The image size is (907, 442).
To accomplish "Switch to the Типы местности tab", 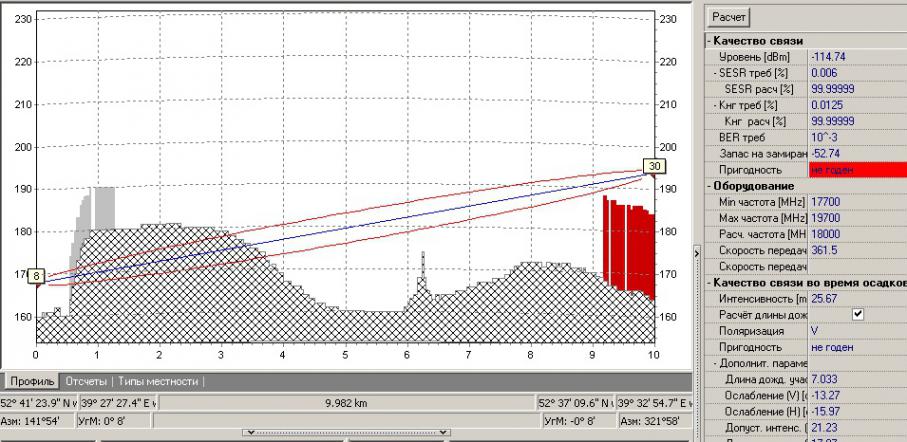I will tap(160, 381).
